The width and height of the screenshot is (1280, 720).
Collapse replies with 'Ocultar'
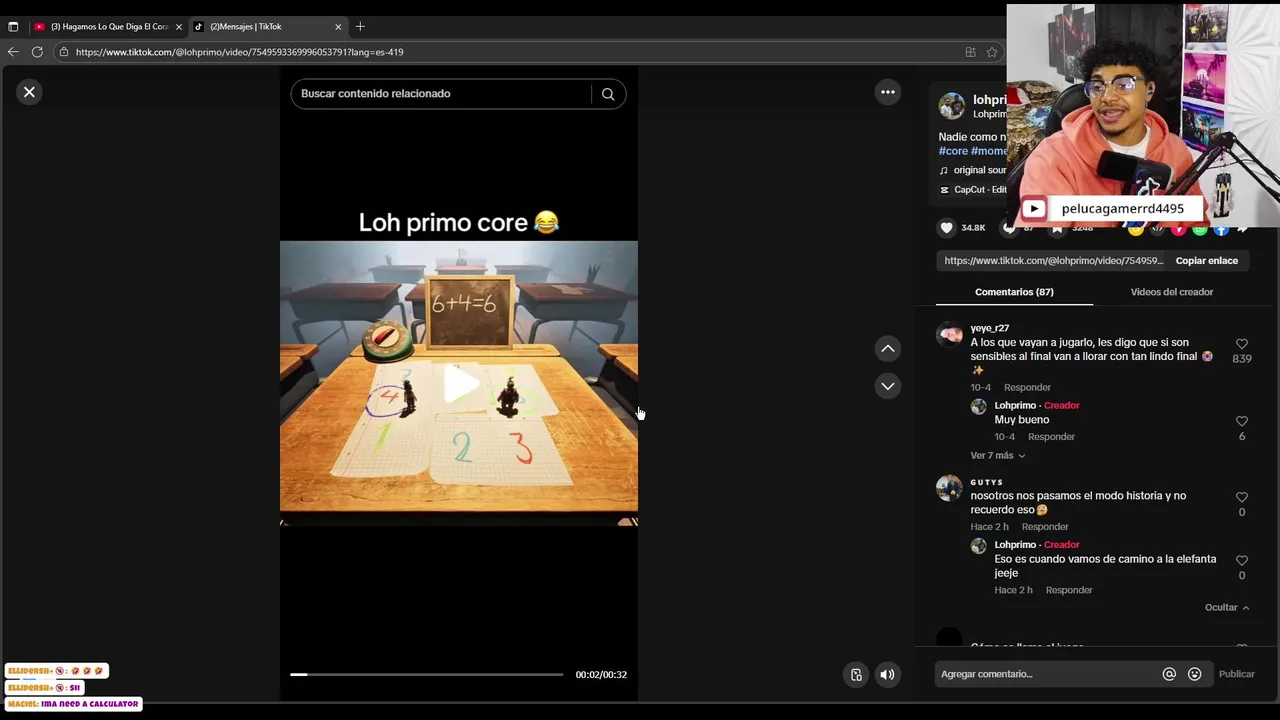tap(1227, 608)
